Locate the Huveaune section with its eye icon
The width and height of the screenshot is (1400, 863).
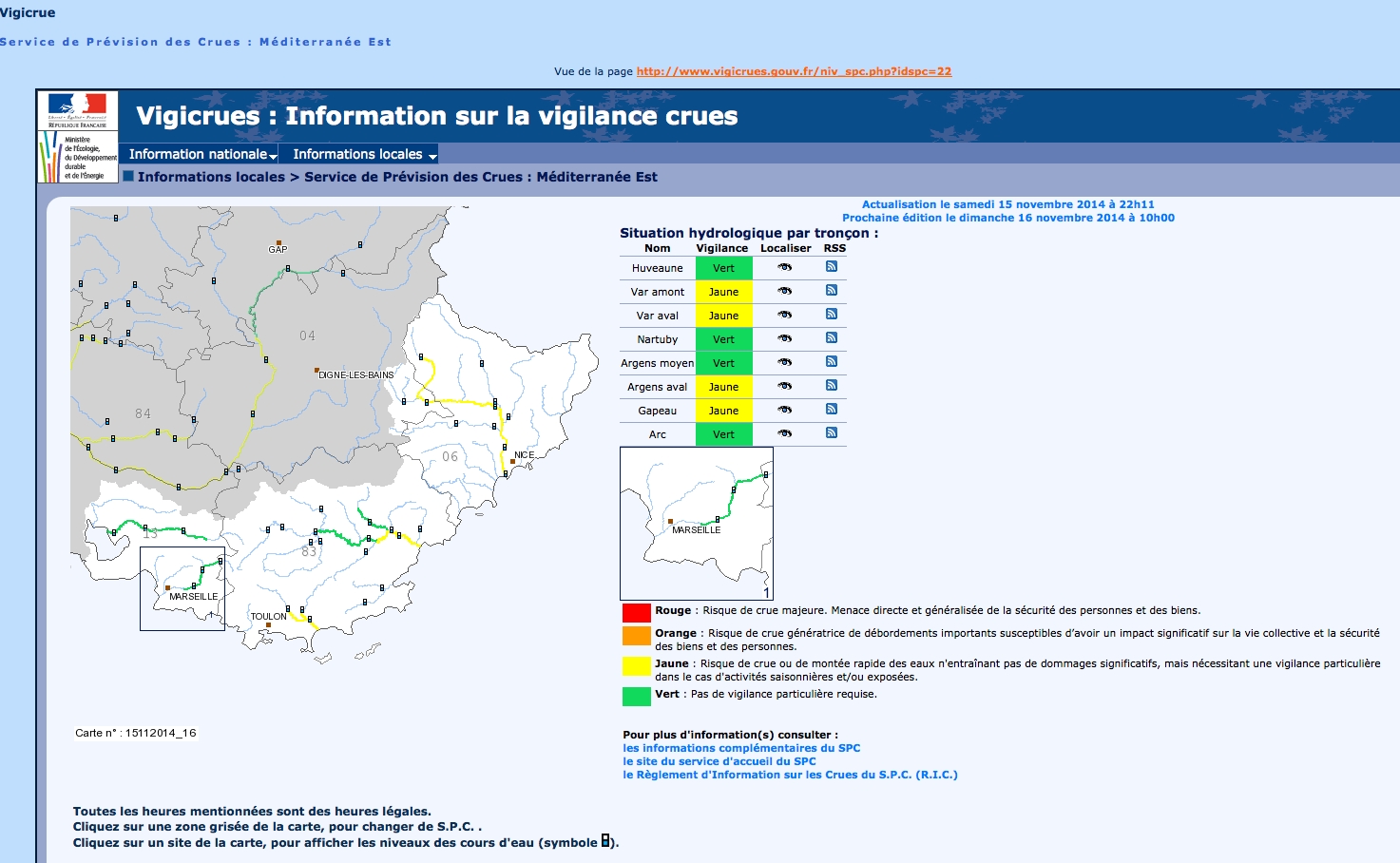tap(785, 267)
